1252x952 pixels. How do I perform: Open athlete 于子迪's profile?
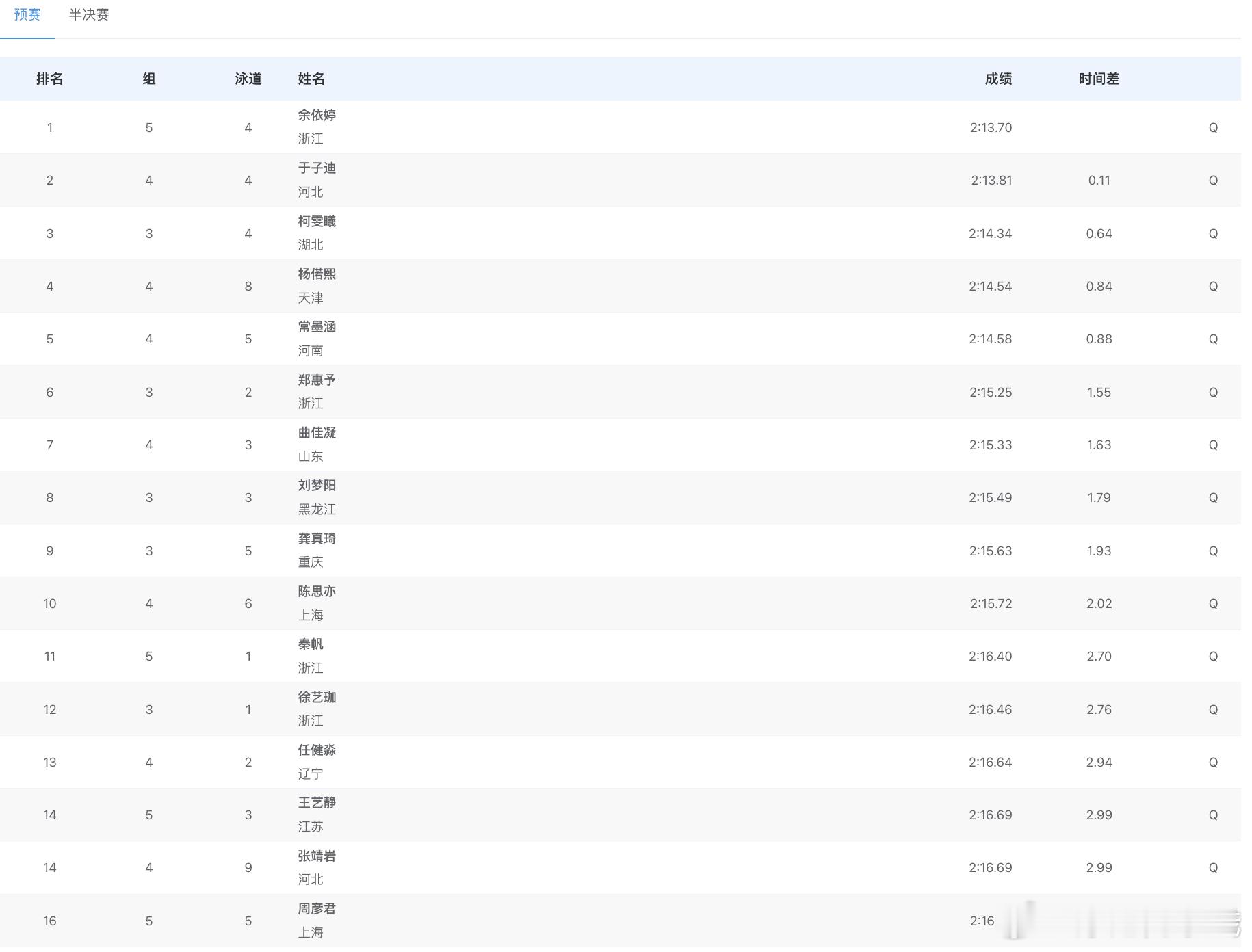click(315, 168)
